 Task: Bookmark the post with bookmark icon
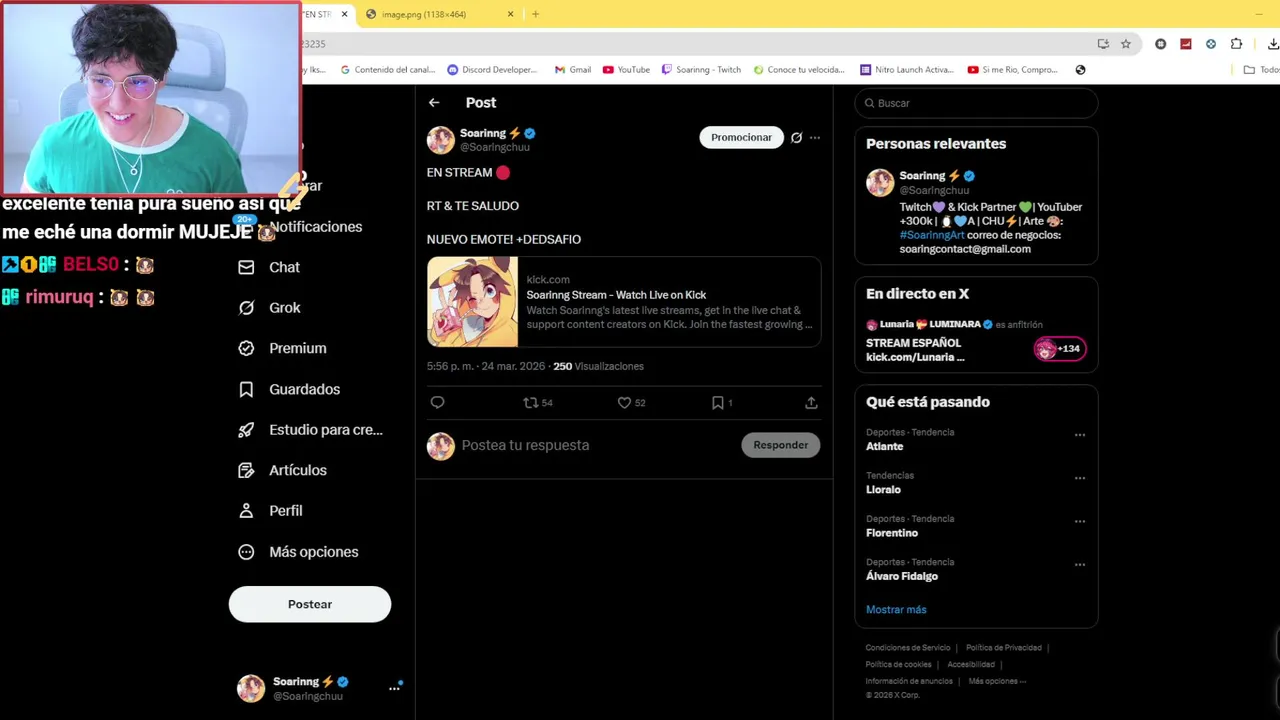pos(717,403)
